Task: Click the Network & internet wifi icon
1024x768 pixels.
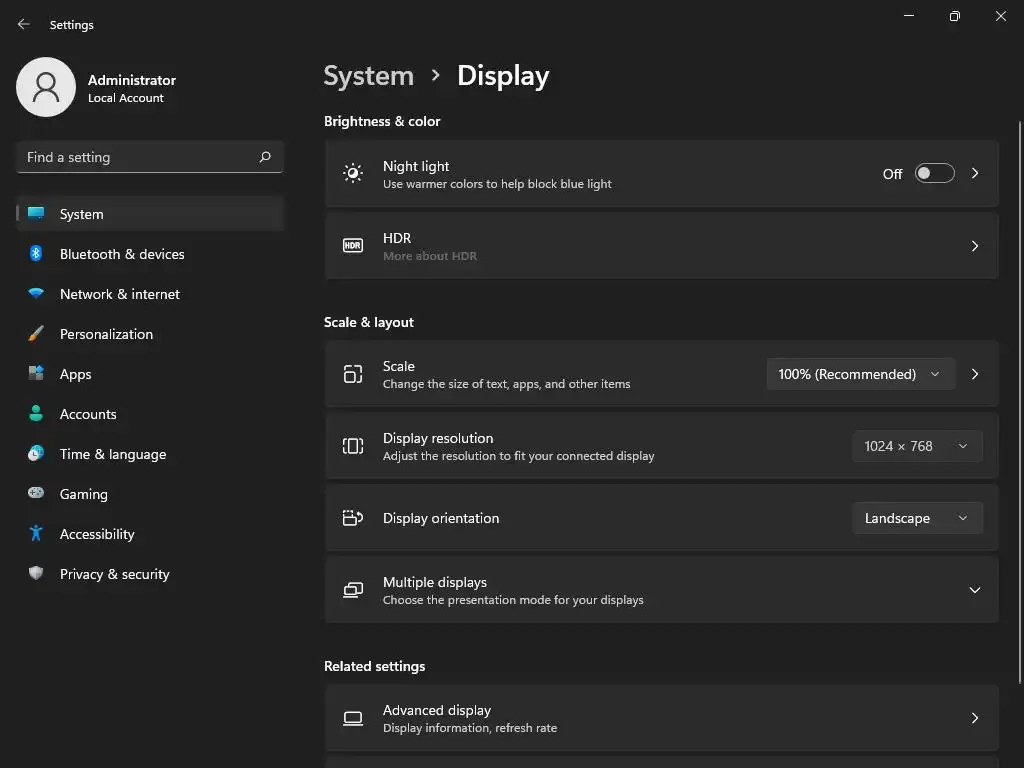Action: [36, 294]
